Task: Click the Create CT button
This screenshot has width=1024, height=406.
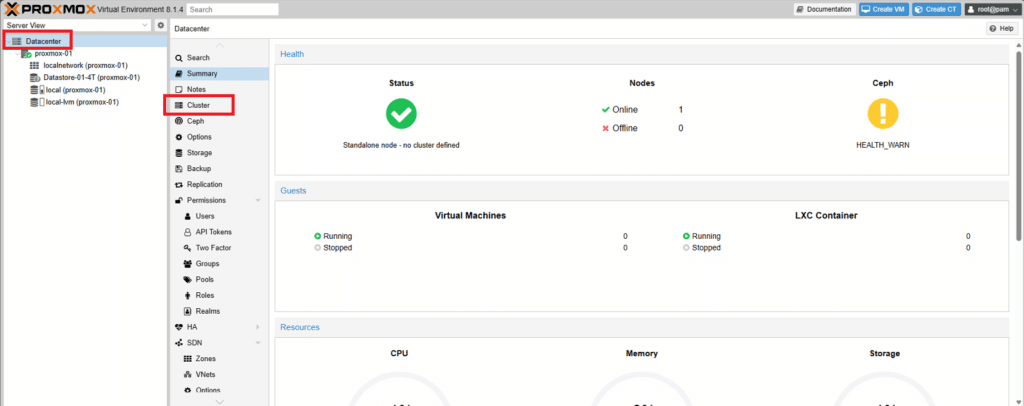Action: tap(936, 9)
